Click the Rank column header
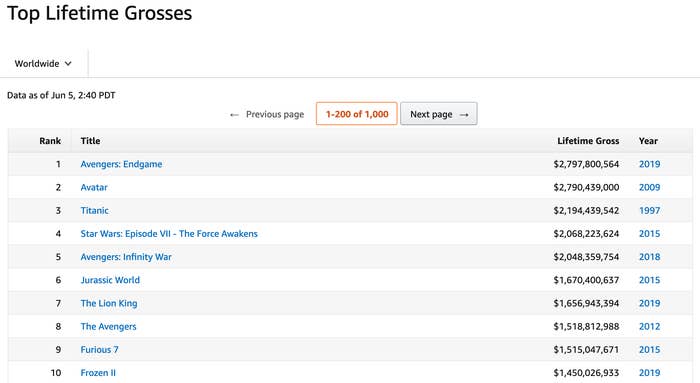Screen dimensions: 700x383 pos(50,141)
